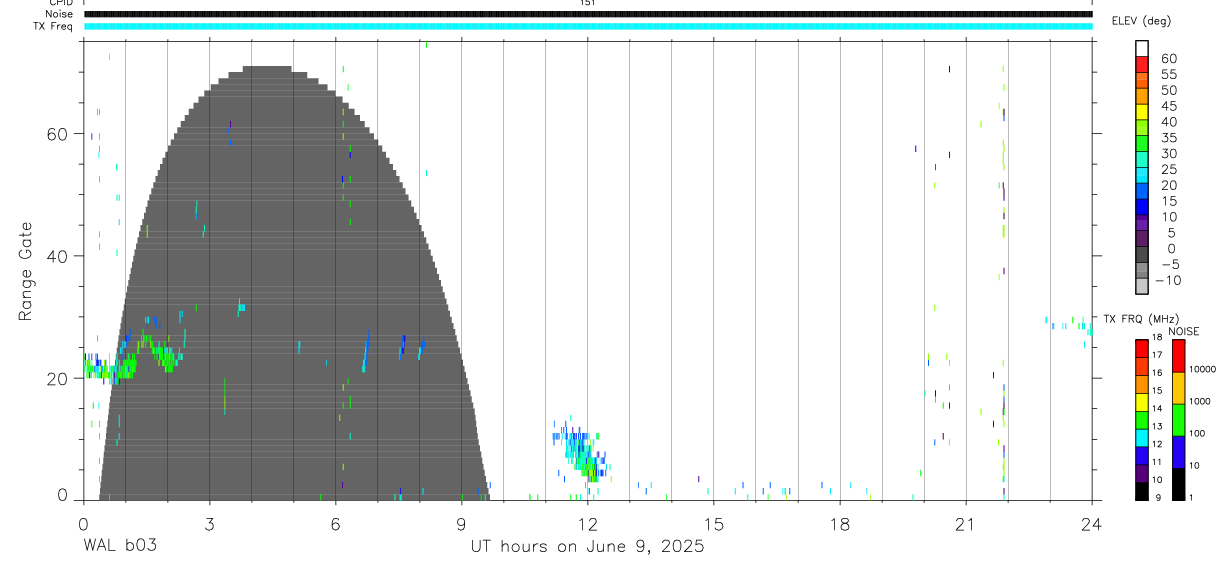Click the cyan TX Freq bar at top
Image resolution: width=1228 pixels, height=567 pixels.
point(588,26)
